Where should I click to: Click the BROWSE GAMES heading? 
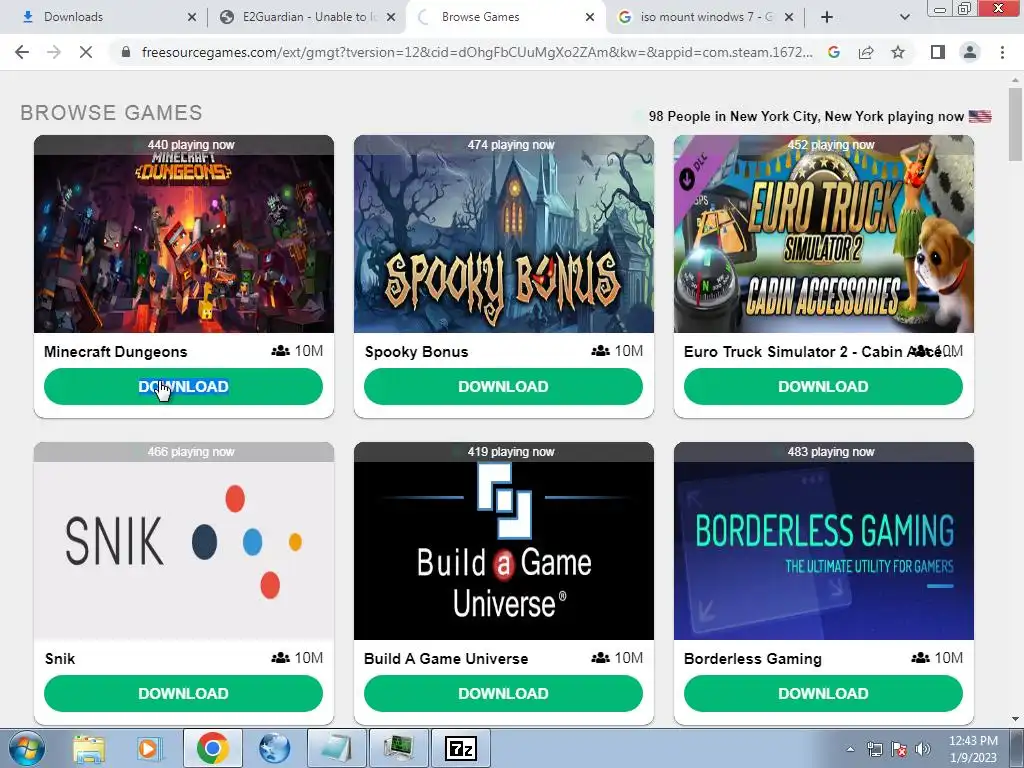click(112, 113)
